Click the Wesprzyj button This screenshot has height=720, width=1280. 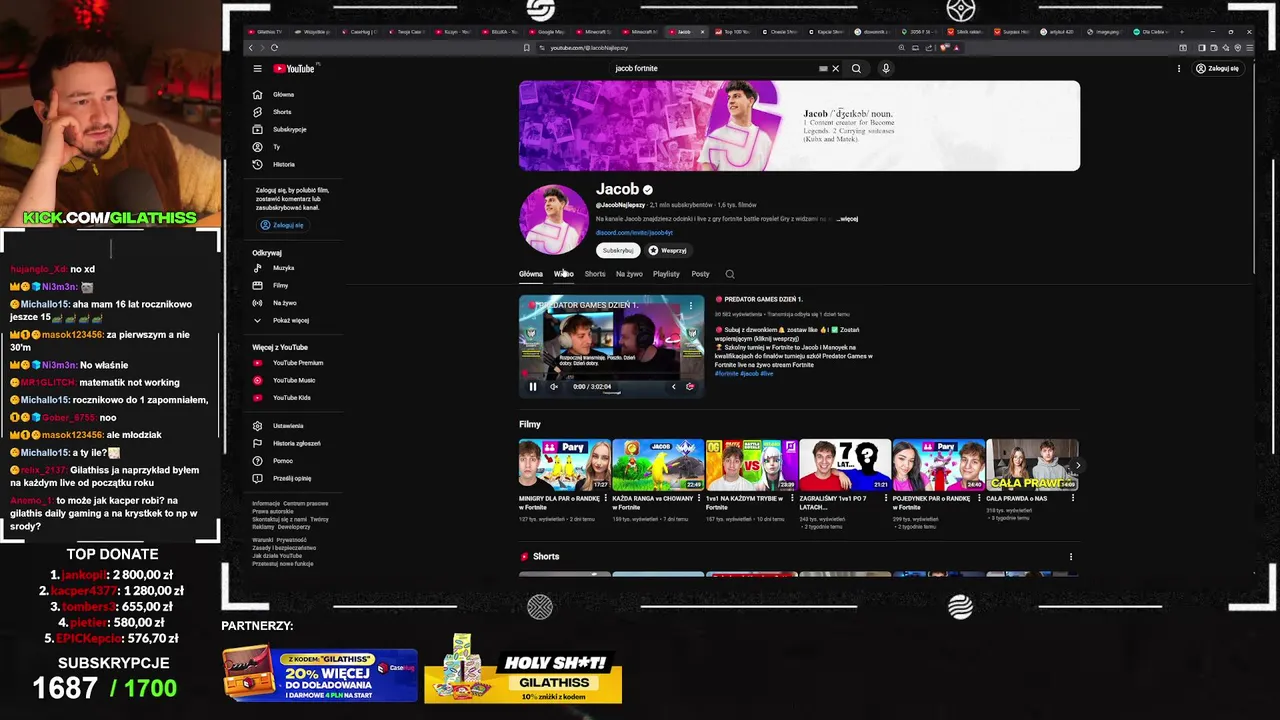click(x=668, y=251)
